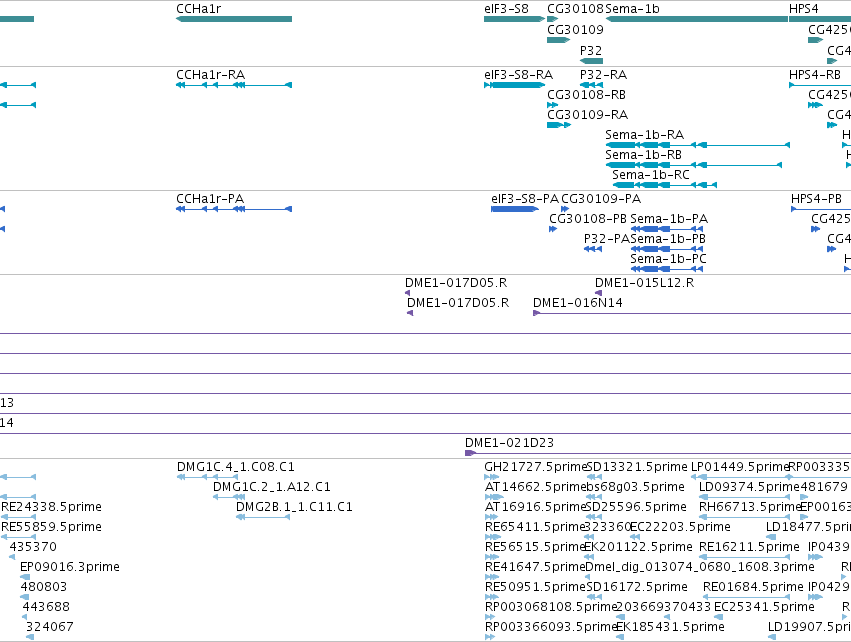The width and height of the screenshot is (851, 642).
Task: Select the Sema-1b-PB label
Action: click(668, 239)
